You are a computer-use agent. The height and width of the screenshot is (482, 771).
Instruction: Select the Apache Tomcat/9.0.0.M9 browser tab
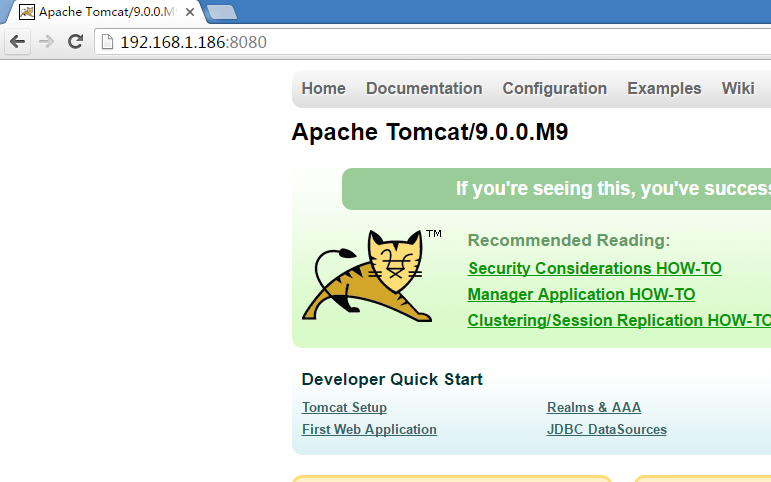pyautogui.click(x=103, y=12)
